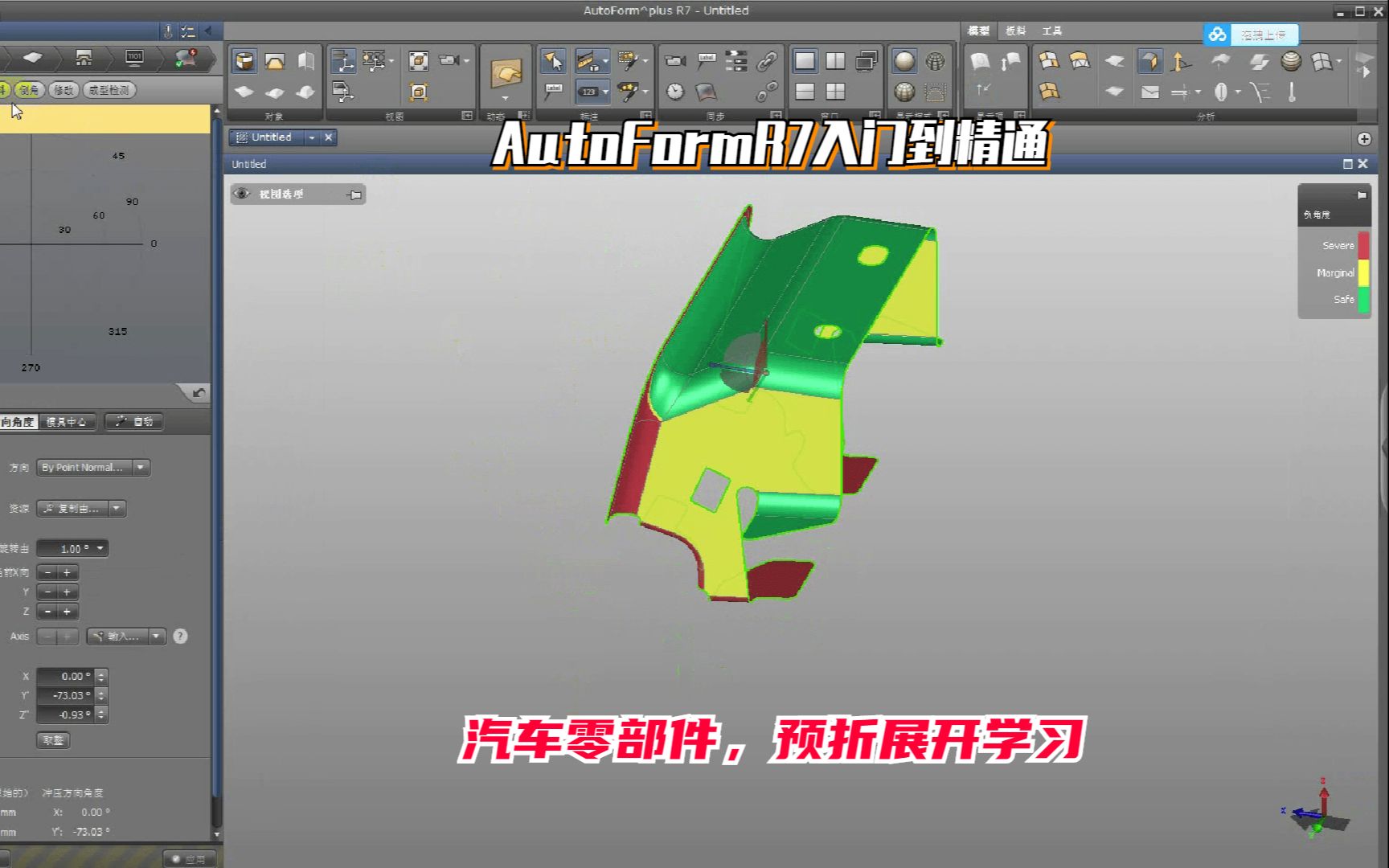Click the 取整 round button
The width and height of the screenshot is (1389, 868).
(x=53, y=740)
